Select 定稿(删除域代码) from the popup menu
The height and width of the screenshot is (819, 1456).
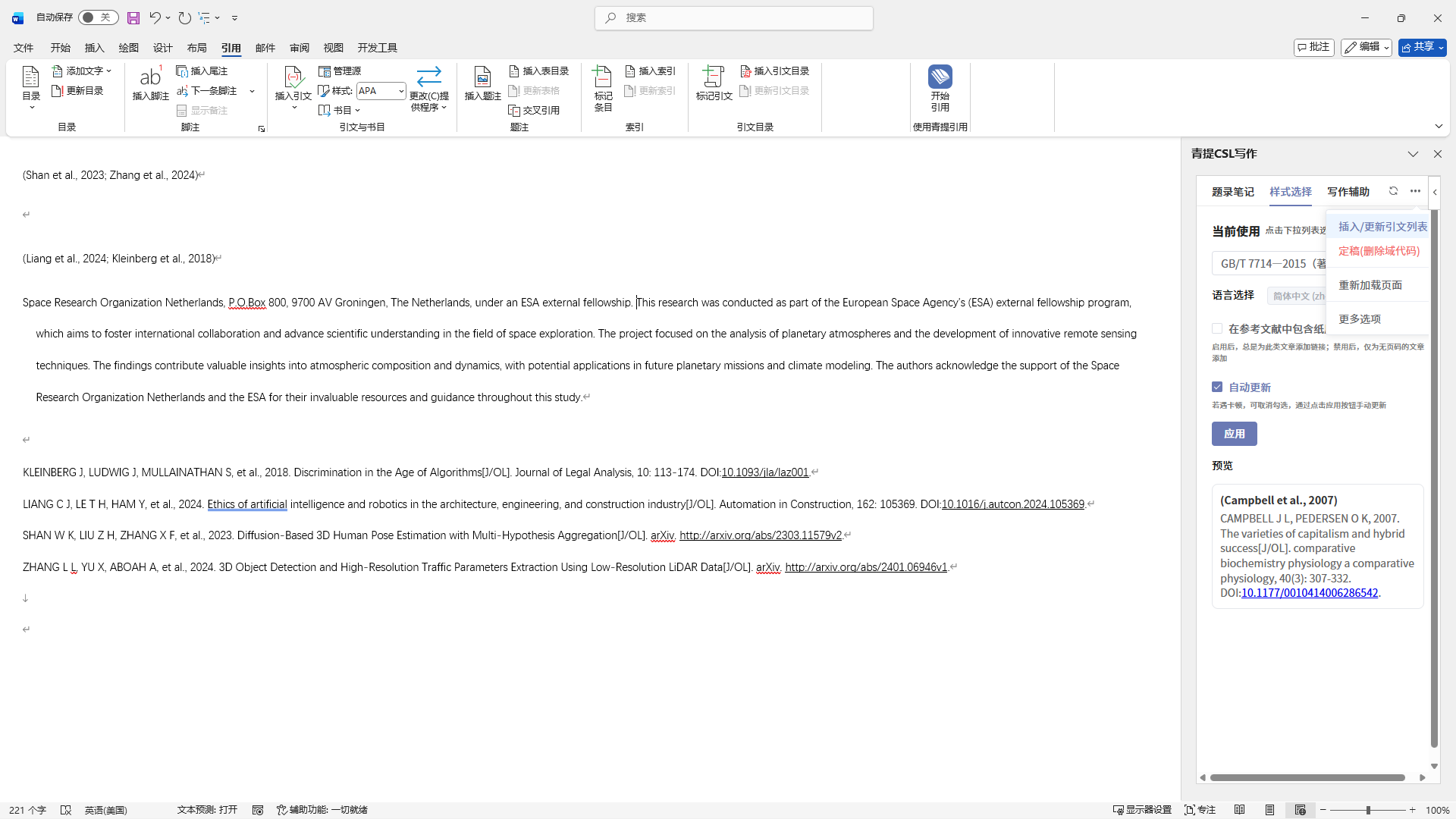(x=1379, y=251)
